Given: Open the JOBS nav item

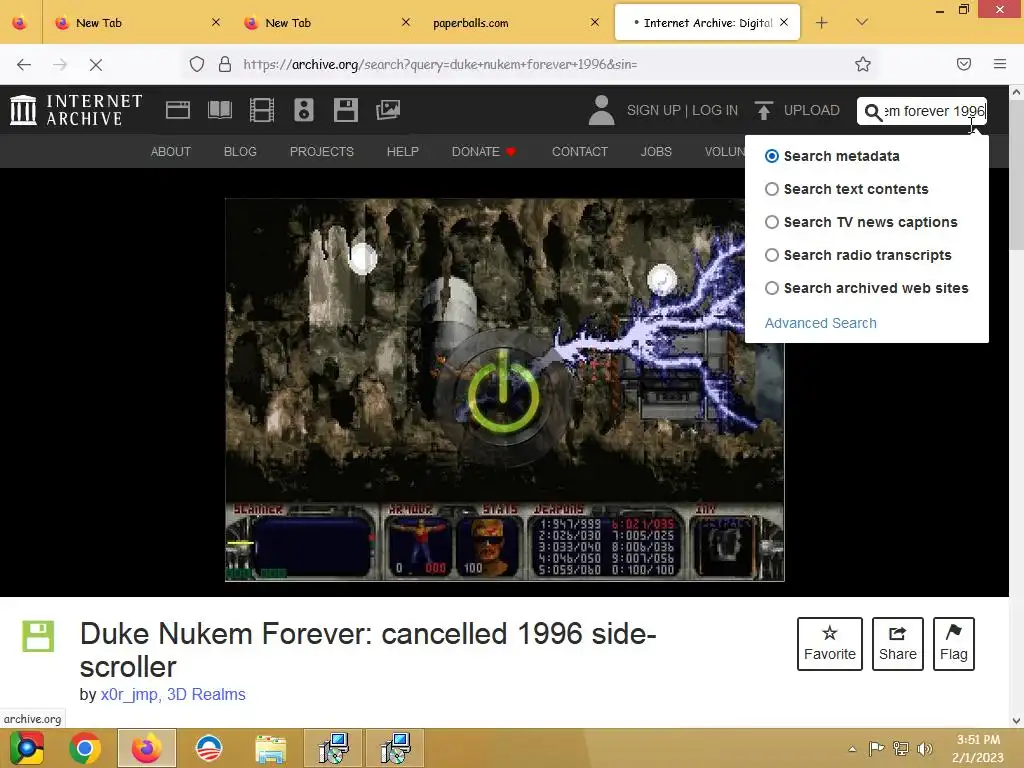Looking at the screenshot, I should click(656, 152).
